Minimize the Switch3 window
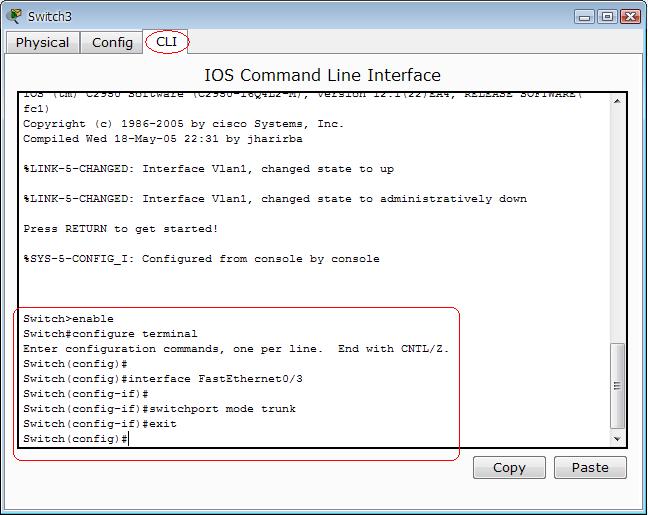 pyautogui.click(x=584, y=17)
